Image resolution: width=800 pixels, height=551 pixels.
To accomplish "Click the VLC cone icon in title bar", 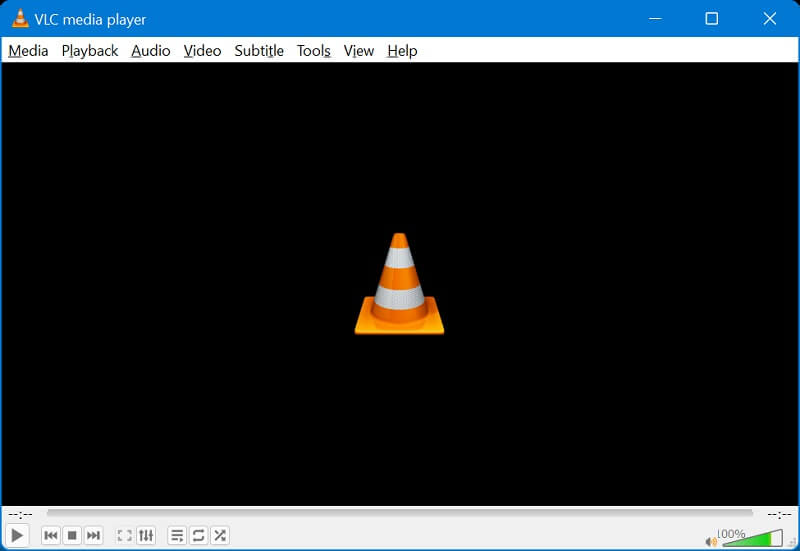I will click(x=20, y=18).
